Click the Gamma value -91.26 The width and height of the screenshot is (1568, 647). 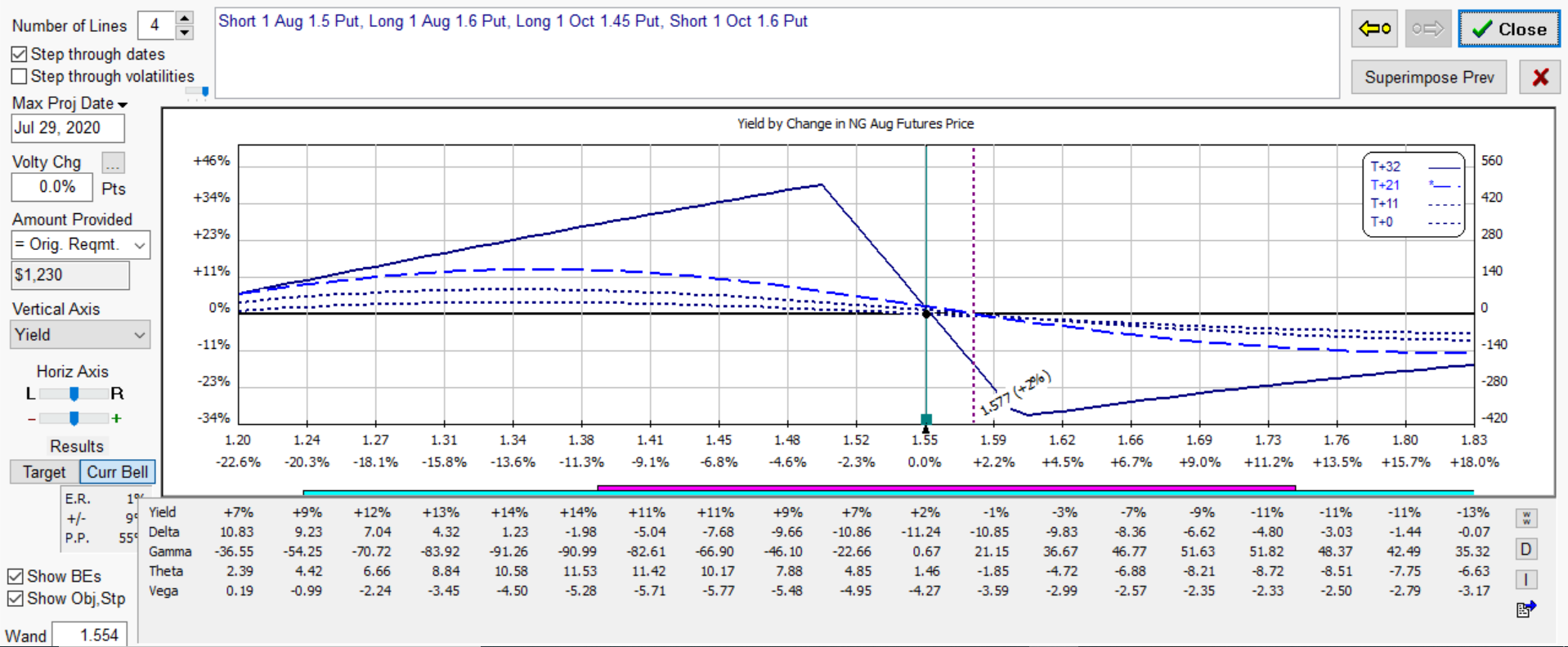coord(508,551)
